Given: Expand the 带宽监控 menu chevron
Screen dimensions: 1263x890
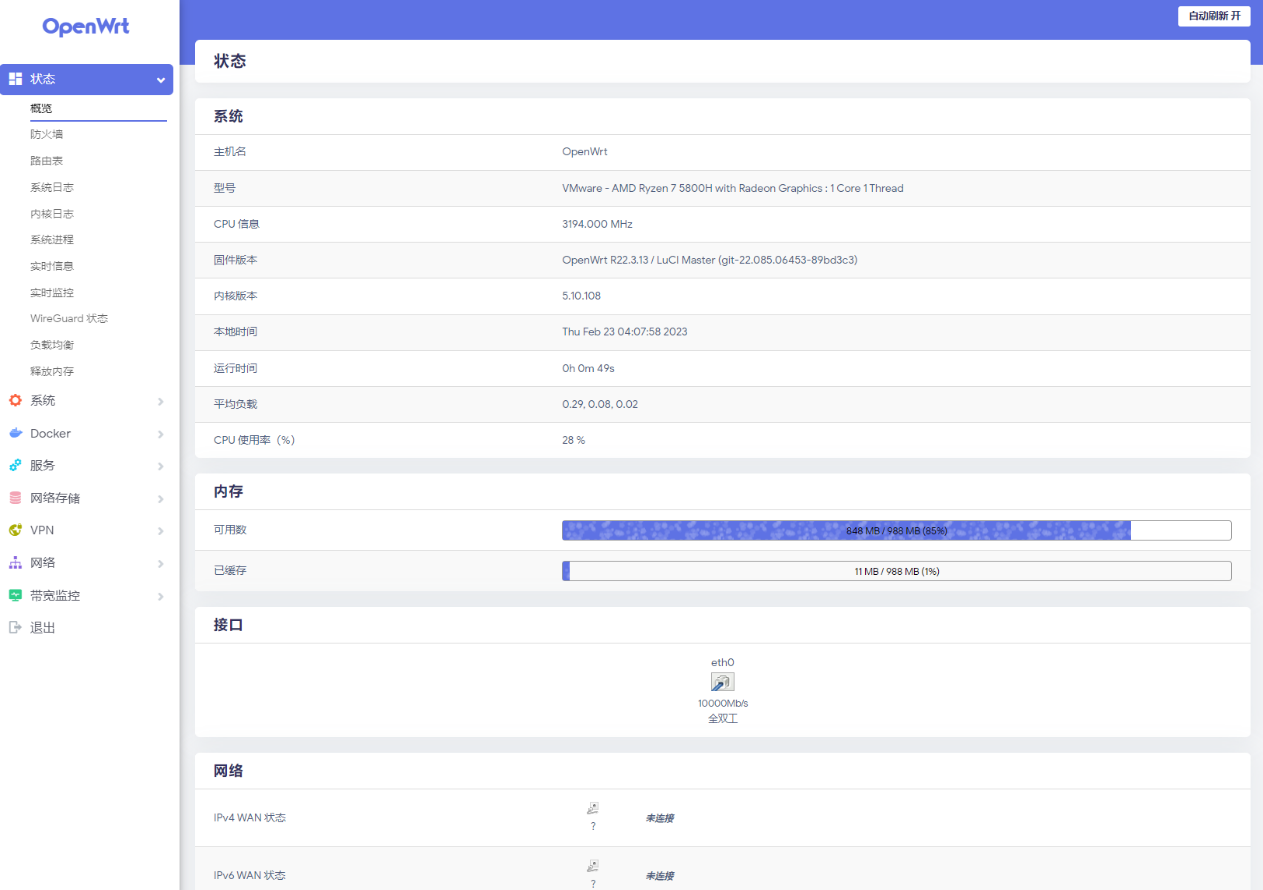Looking at the screenshot, I should click(161, 596).
